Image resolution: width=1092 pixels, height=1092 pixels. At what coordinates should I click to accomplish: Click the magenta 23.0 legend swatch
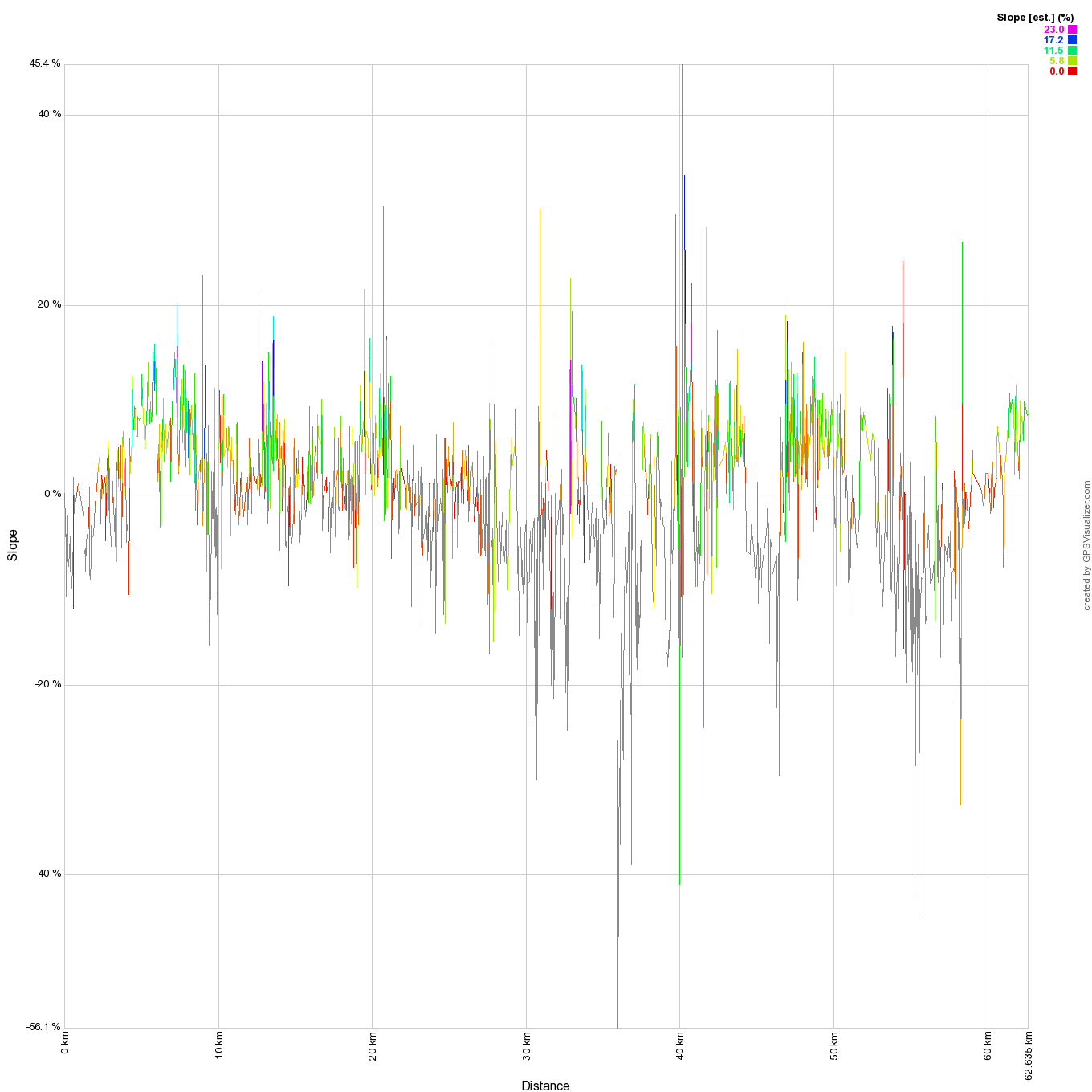pos(1072,30)
